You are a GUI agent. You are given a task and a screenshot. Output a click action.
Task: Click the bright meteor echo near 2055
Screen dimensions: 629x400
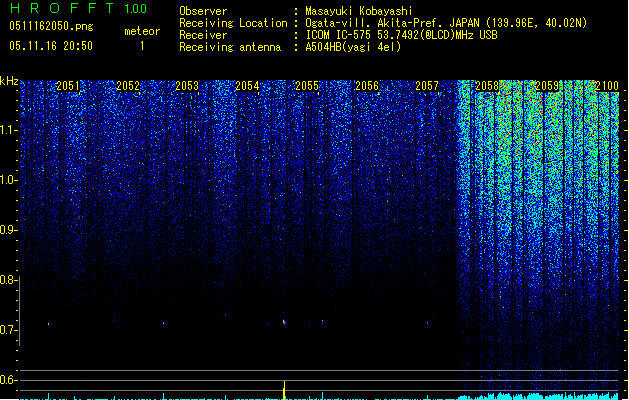coord(284,322)
